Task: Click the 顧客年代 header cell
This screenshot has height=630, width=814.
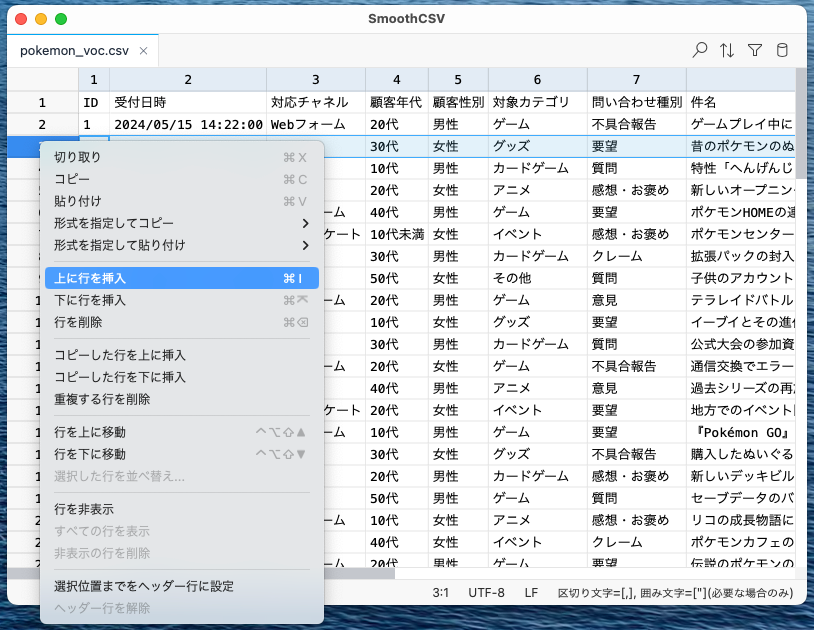Action: (397, 103)
